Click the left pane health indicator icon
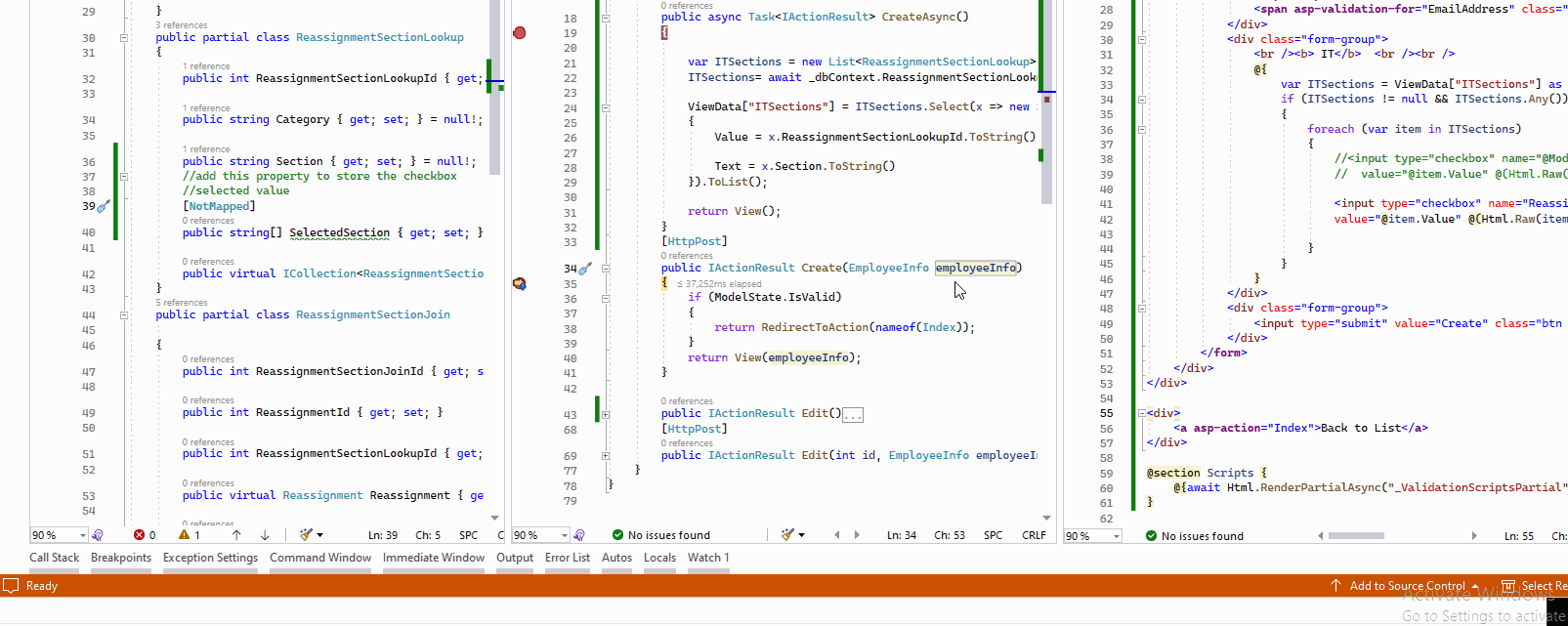 click(98, 535)
